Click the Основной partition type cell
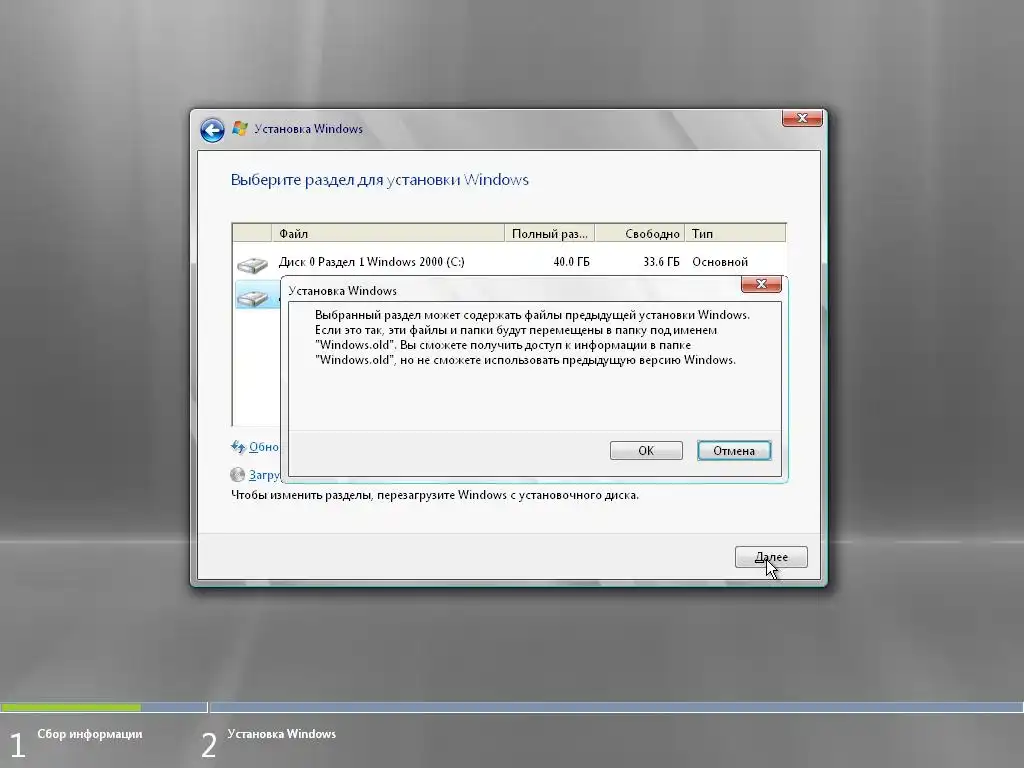Viewport: 1024px width, 768px height. [x=720, y=262]
